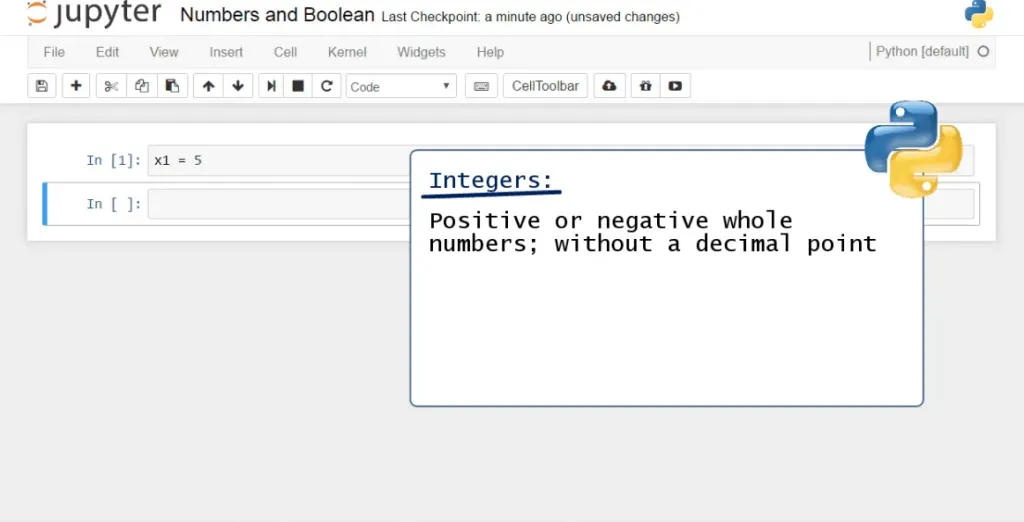Open the File menu
1024x522 pixels.
pyautogui.click(x=54, y=52)
